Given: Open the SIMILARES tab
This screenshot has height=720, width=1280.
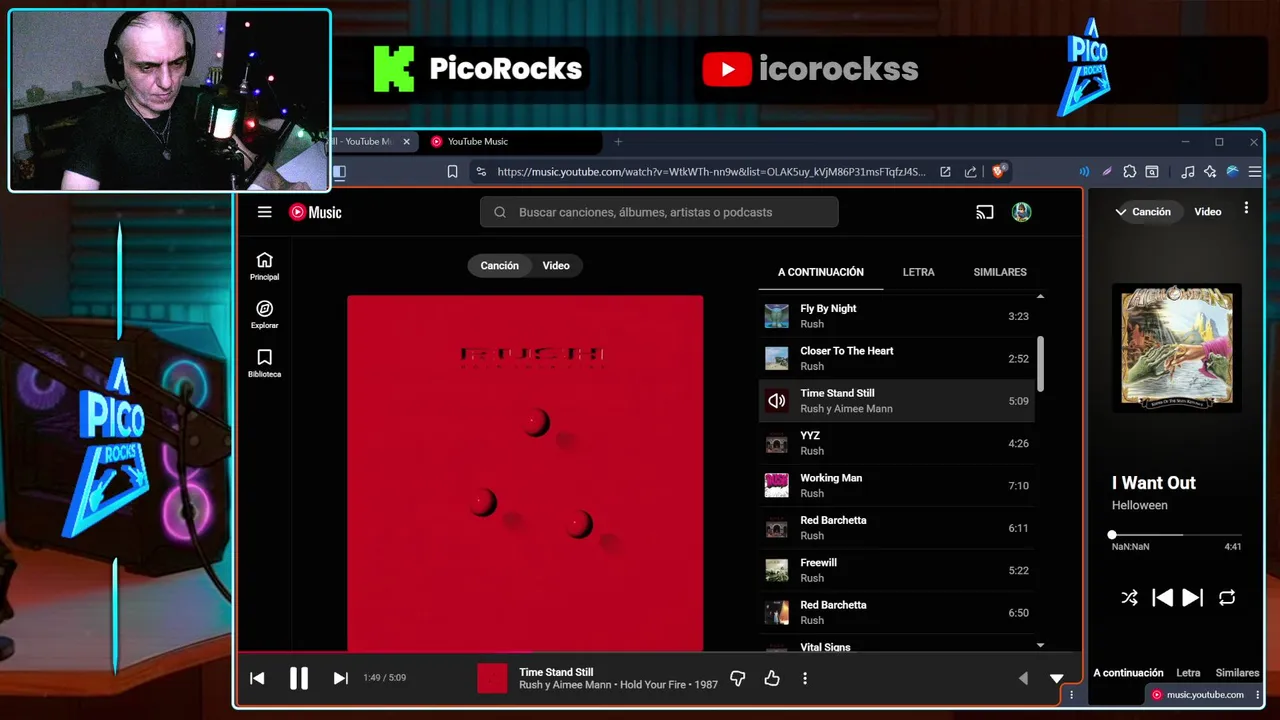Looking at the screenshot, I should click(x=1000, y=272).
